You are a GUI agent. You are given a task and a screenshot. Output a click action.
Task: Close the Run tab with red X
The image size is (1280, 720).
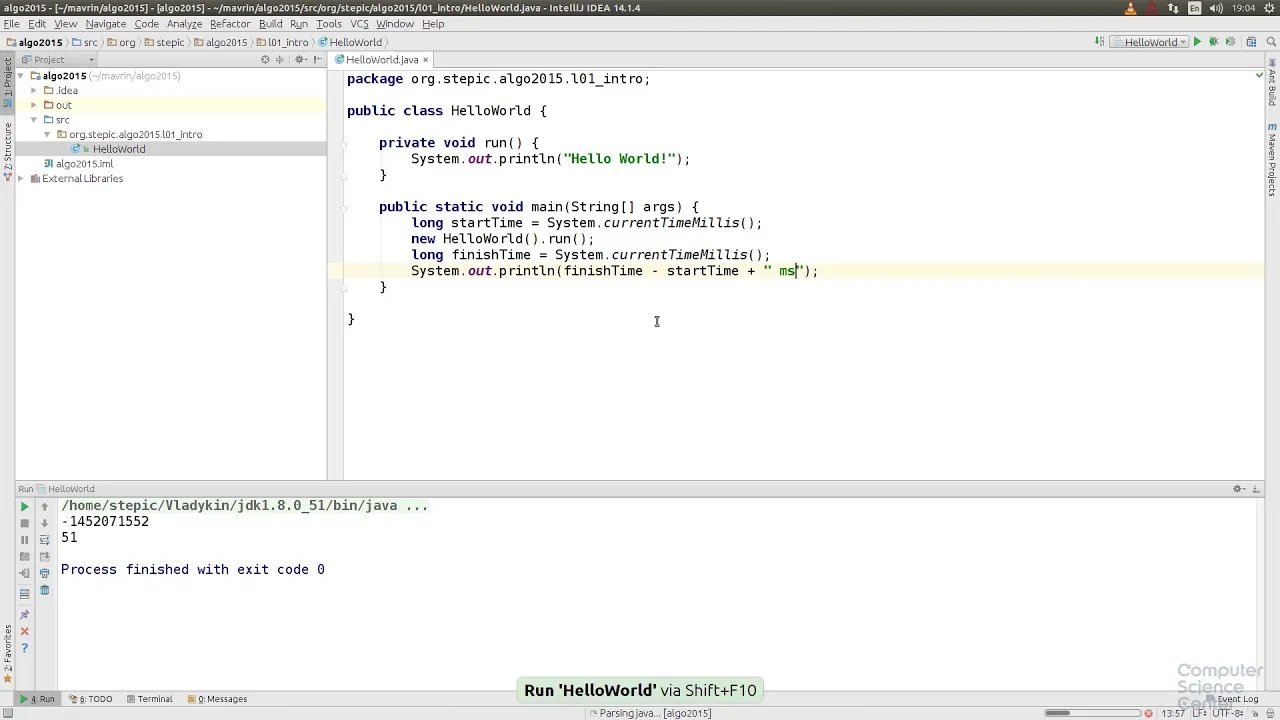click(25, 631)
